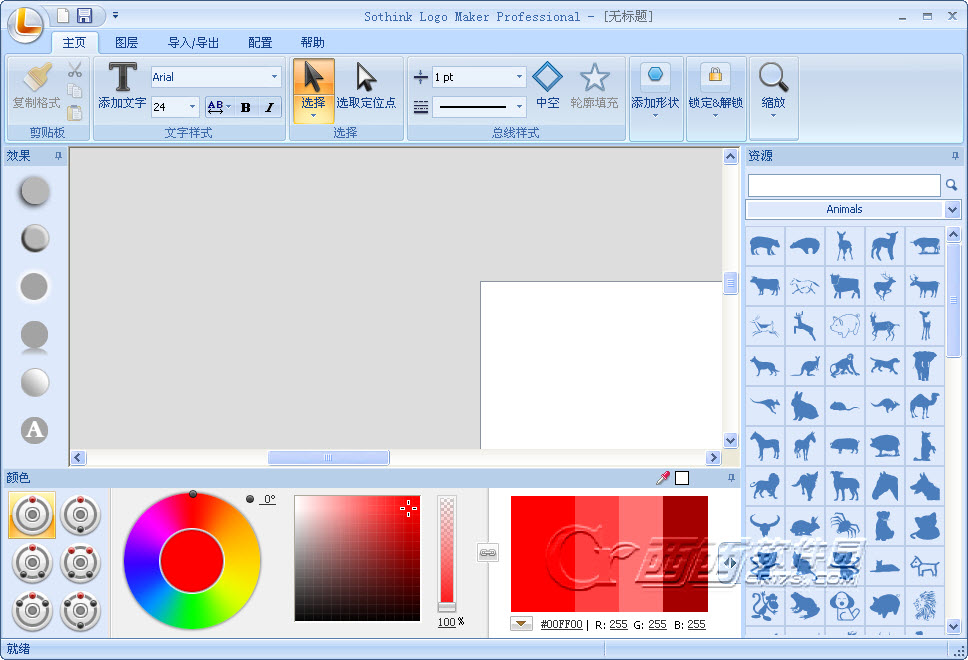Click the 缩放 magnifier zoom button
Image resolution: width=968 pixels, height=660 pixels.
coord(774,90)
